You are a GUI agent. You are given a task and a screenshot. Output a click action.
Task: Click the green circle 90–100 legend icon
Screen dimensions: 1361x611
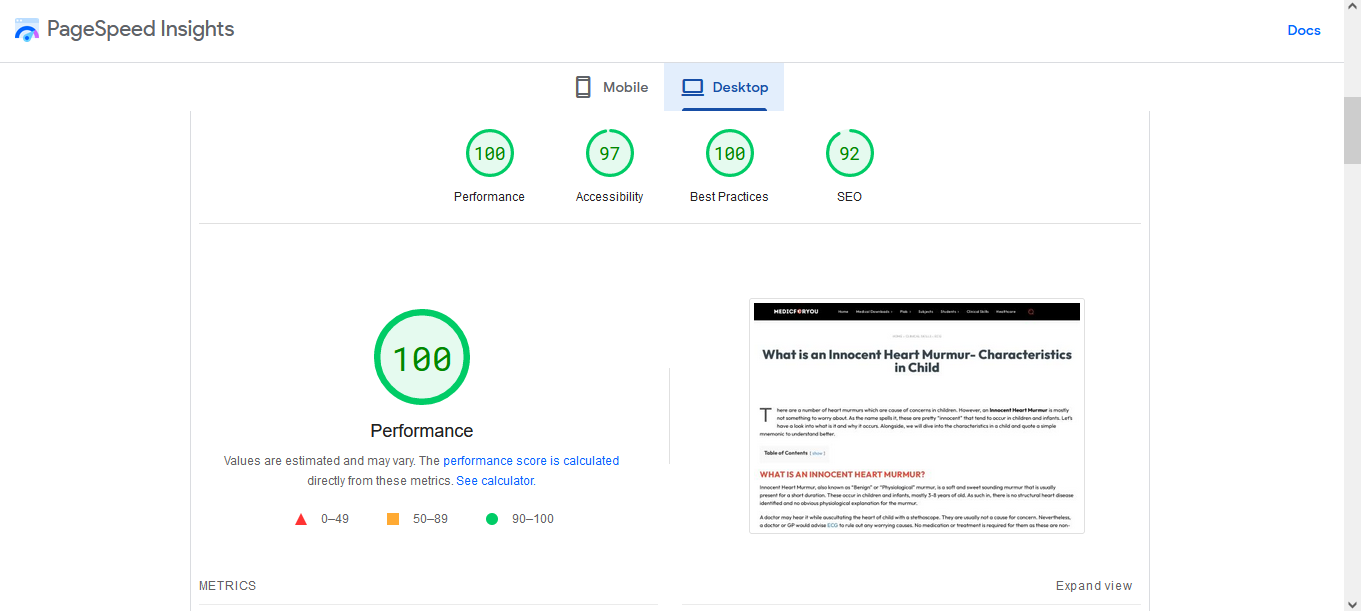(x=492, y=519)
